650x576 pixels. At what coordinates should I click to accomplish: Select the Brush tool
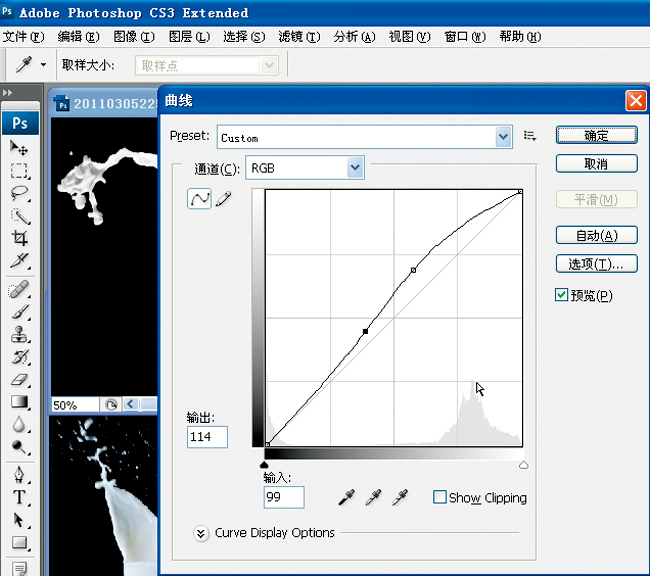19,312
